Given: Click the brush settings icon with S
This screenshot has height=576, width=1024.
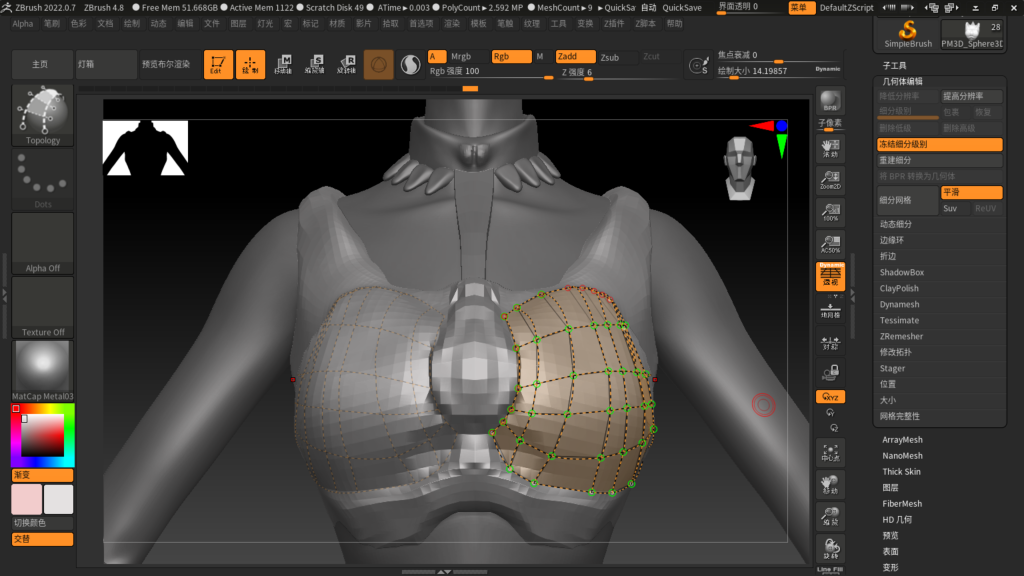Looking at the screenshot, I should coord(699,66).
